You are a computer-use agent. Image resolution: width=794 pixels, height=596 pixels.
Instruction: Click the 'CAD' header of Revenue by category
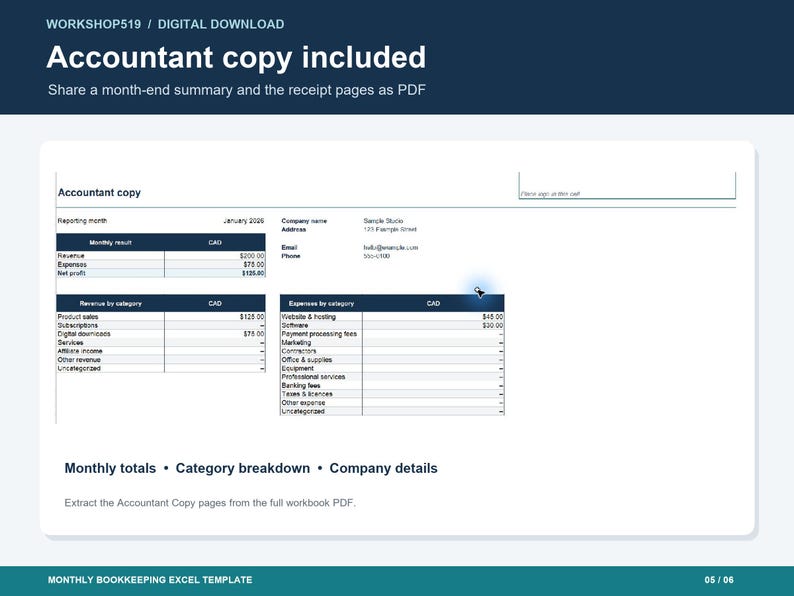point(215,303)
